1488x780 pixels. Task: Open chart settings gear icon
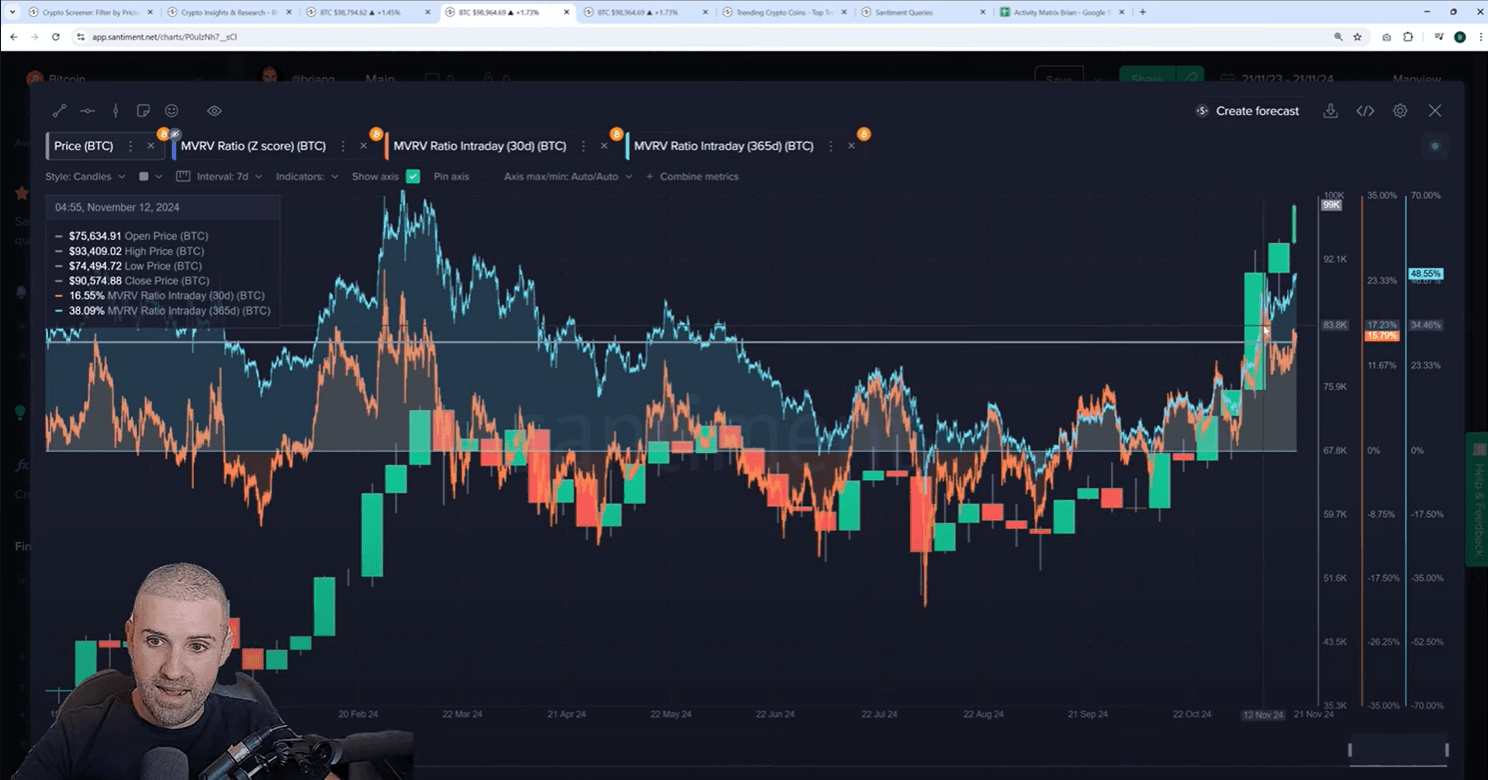point(1400,111)
